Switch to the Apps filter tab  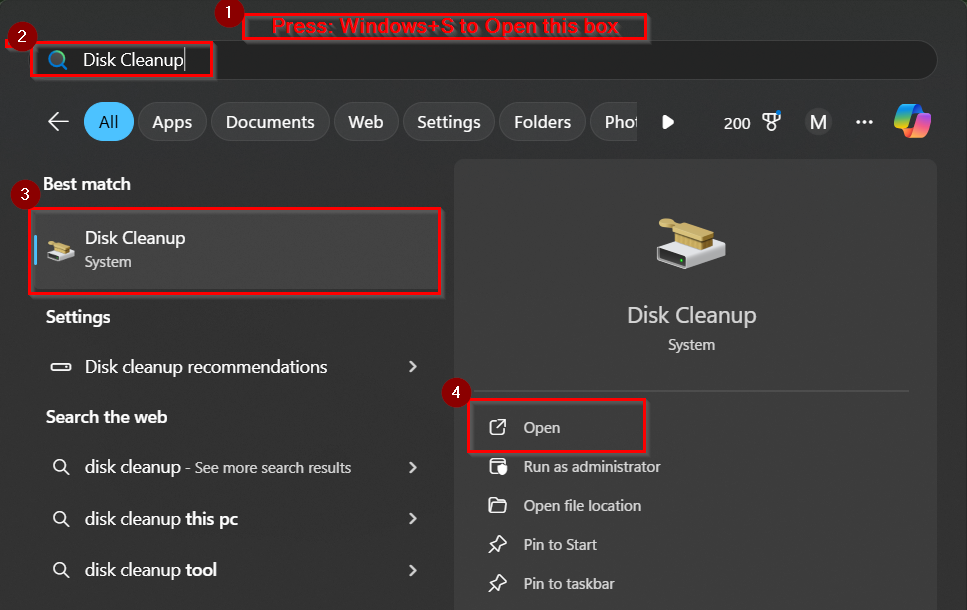tap(172, 122)
